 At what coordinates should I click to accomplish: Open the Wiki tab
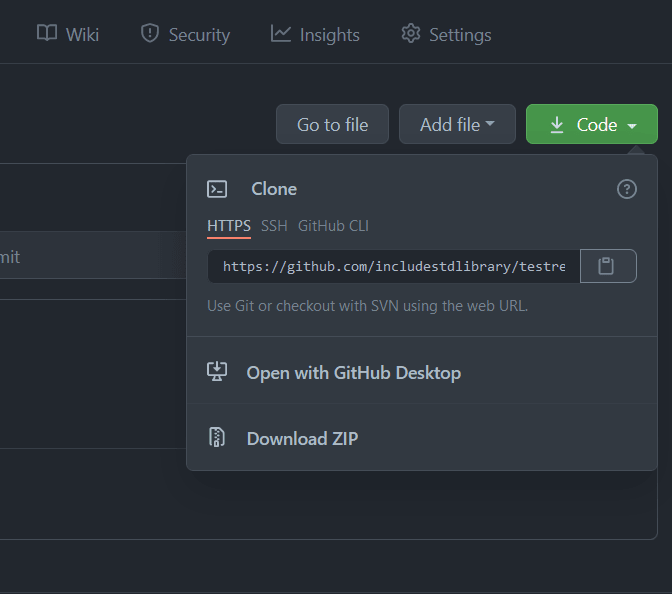pos(68,34)
